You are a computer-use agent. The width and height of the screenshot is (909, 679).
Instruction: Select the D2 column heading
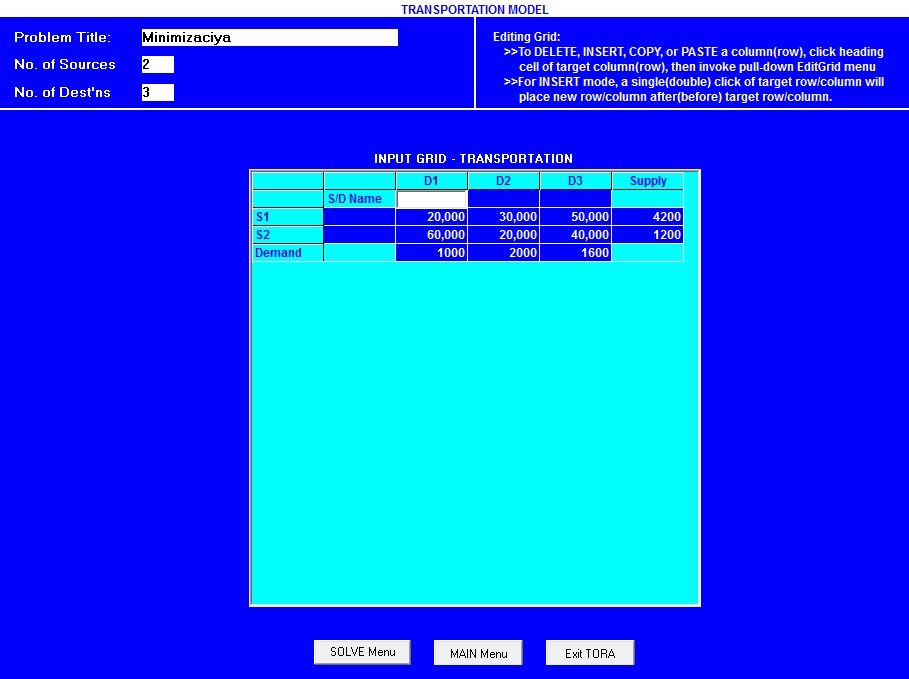point(503,181)
